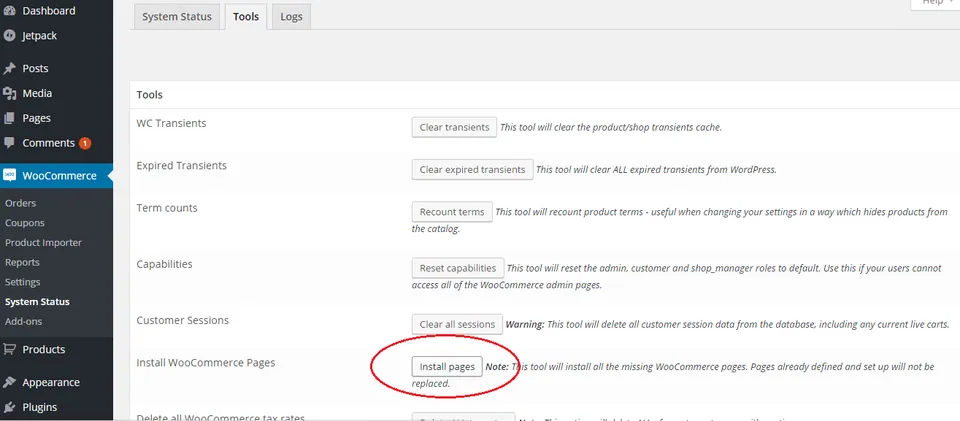Viewport: 960px width, 421px height.
Task: Click the Media icon in sidebar
Action: pos(9,93)
